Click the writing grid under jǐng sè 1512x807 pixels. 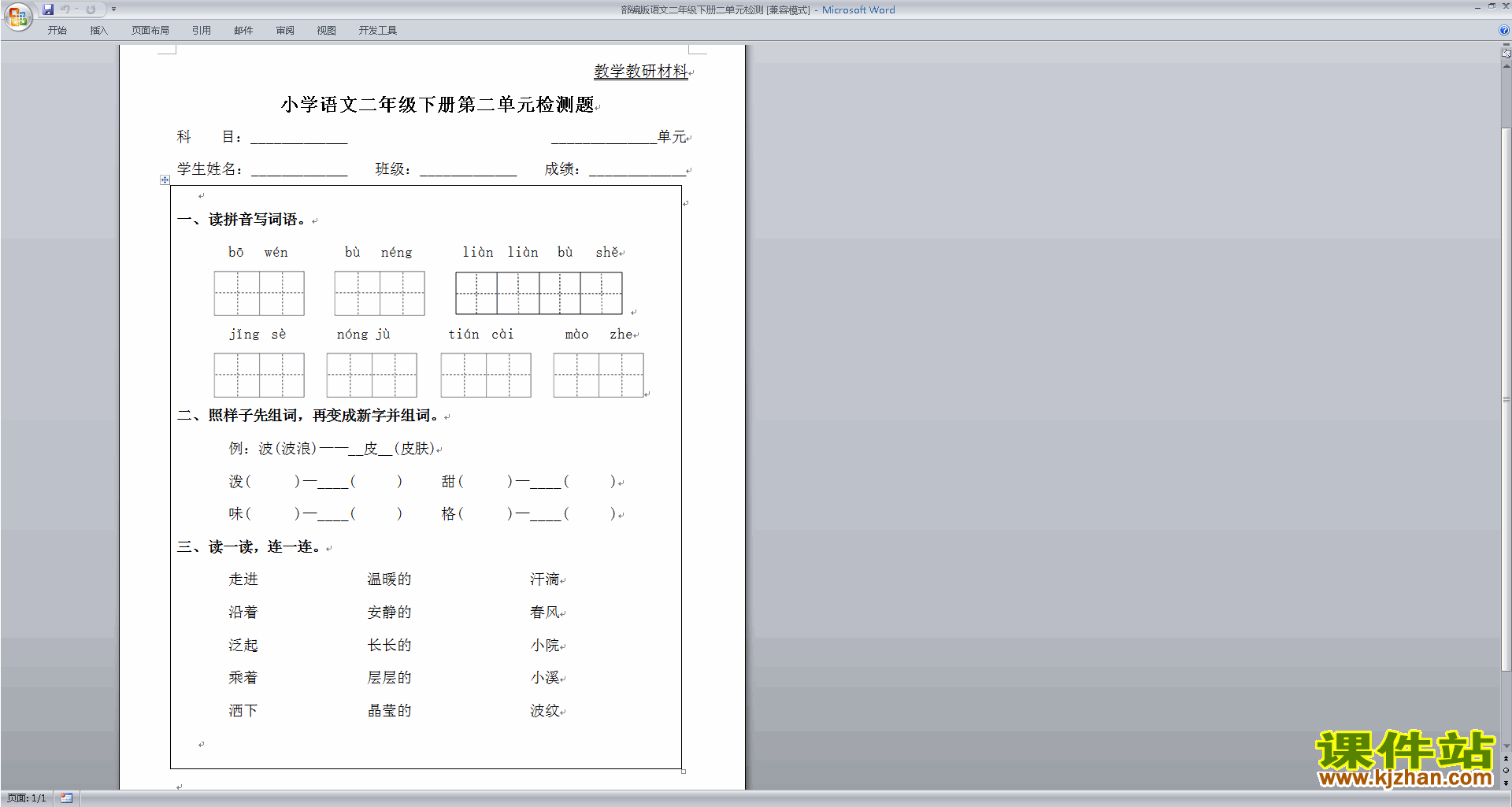coord(259,375)
